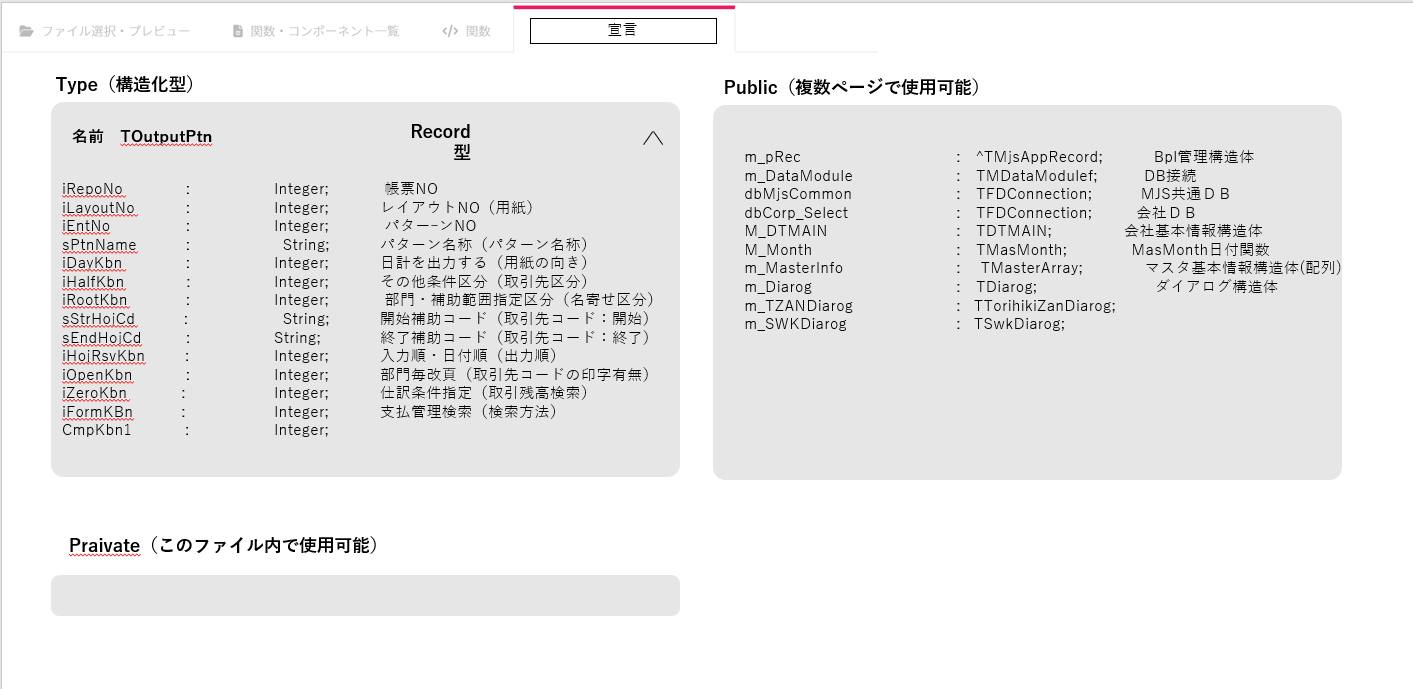Click inside the empty Praivate panel
This screenshot has height=689, width=1413.
pyautogui.click(x=365, y=595)
